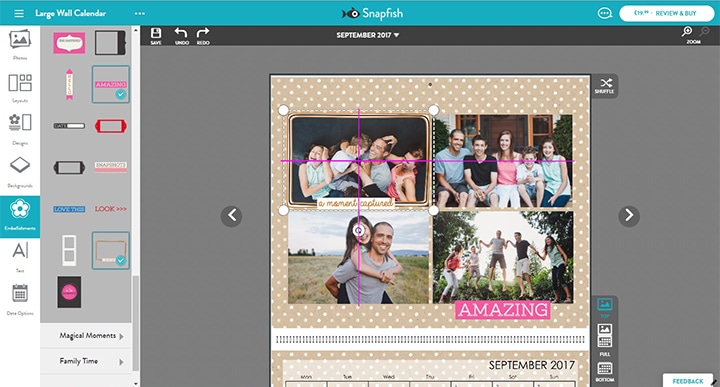Choose the white film strip embellishment
Image resolution: width=720 pixels, height=387 pixels.
(x=69, y=250)
